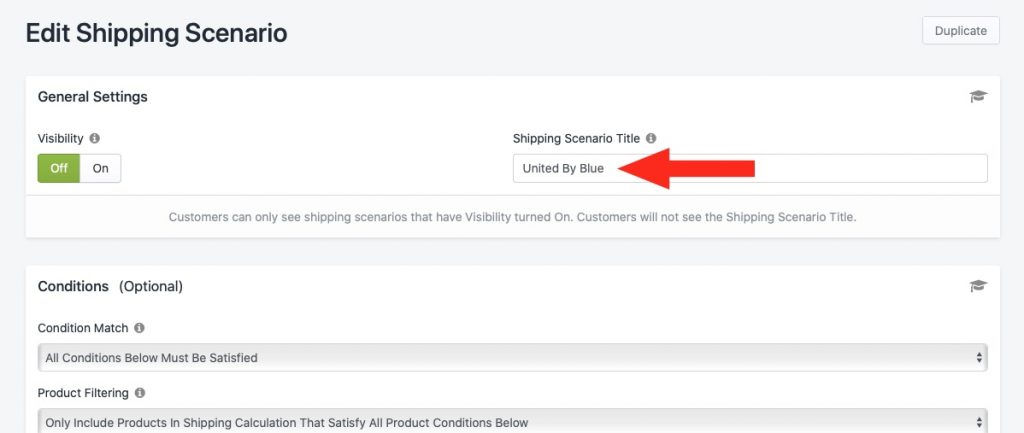The image size is (1024, 433).
Task: Switch Visibility toggle to On
Action: click(101, 168)
